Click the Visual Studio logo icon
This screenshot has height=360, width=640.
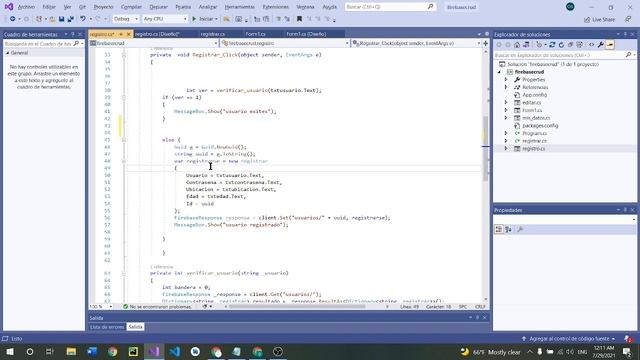coord(9,7)
